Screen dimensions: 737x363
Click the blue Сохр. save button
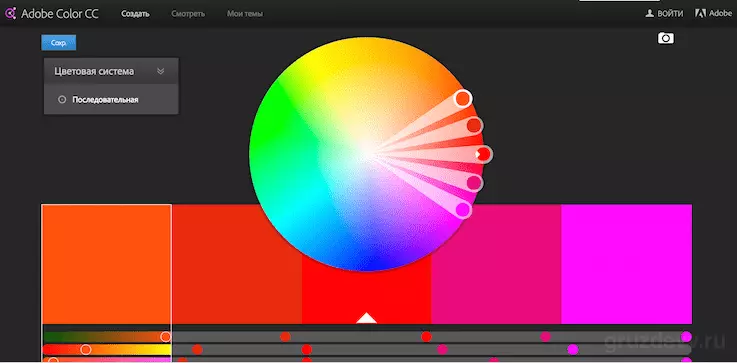pos(59,42)
